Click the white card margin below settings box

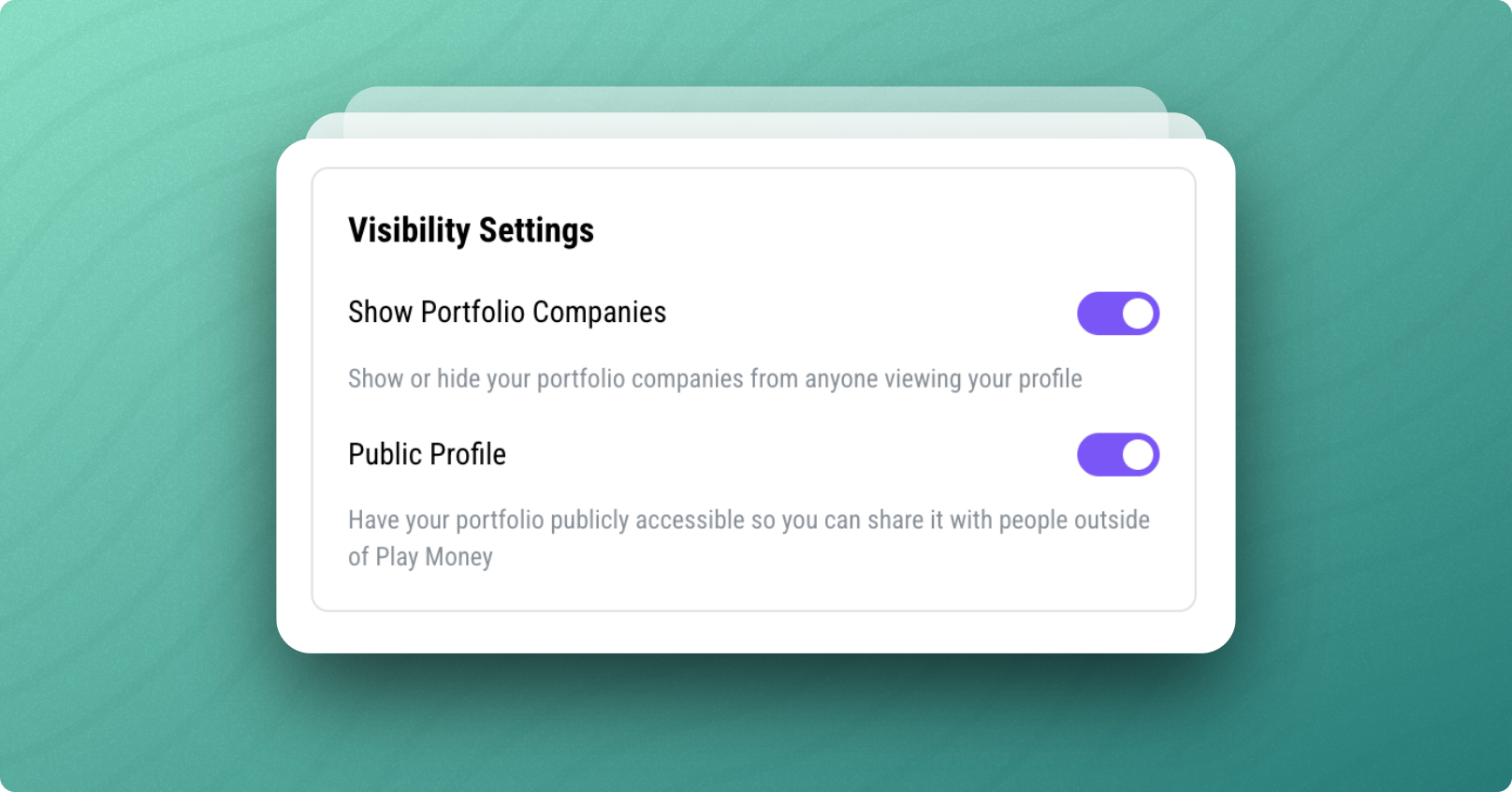(x=754, y=632)
